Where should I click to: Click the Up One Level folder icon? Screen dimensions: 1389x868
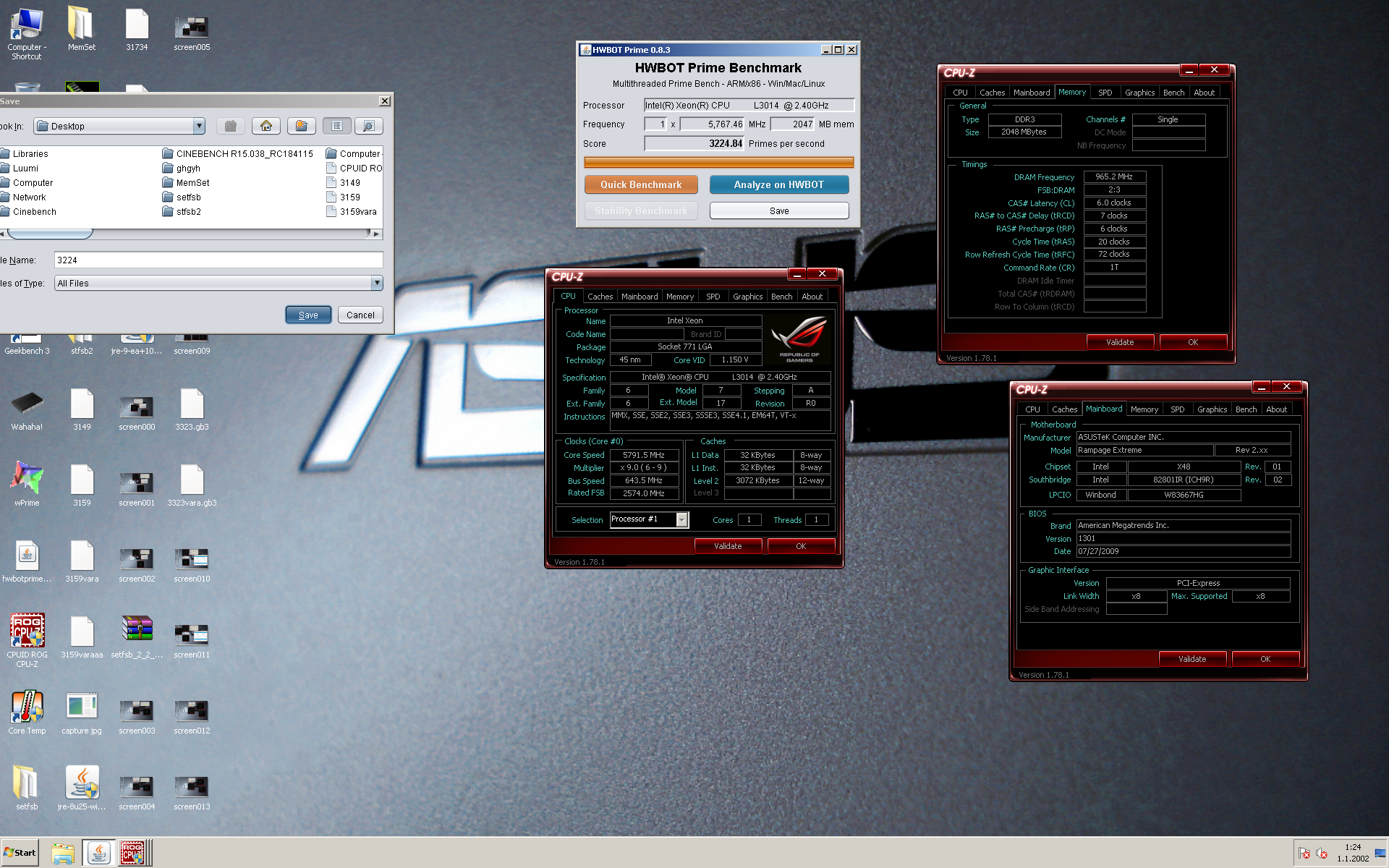(231, 126)
